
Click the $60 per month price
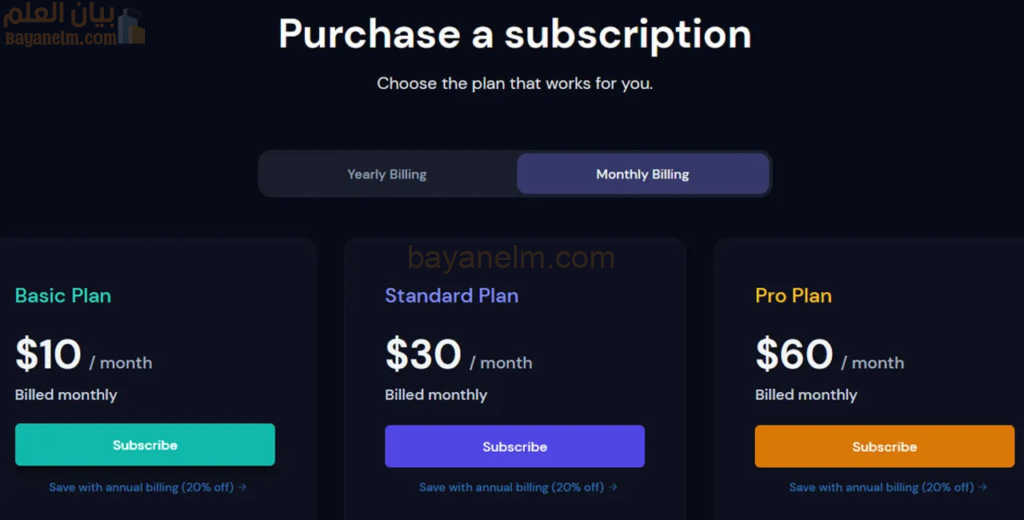coord(829,356)
